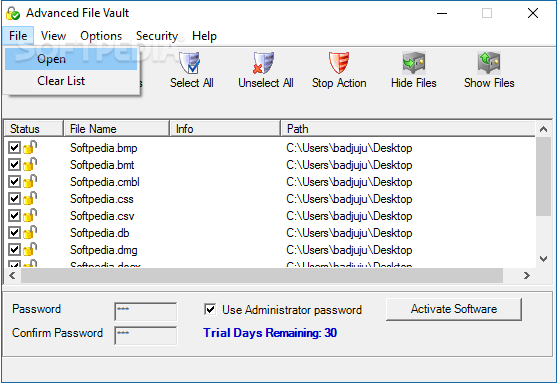Click the Confirm Password input field

(146, 335)
